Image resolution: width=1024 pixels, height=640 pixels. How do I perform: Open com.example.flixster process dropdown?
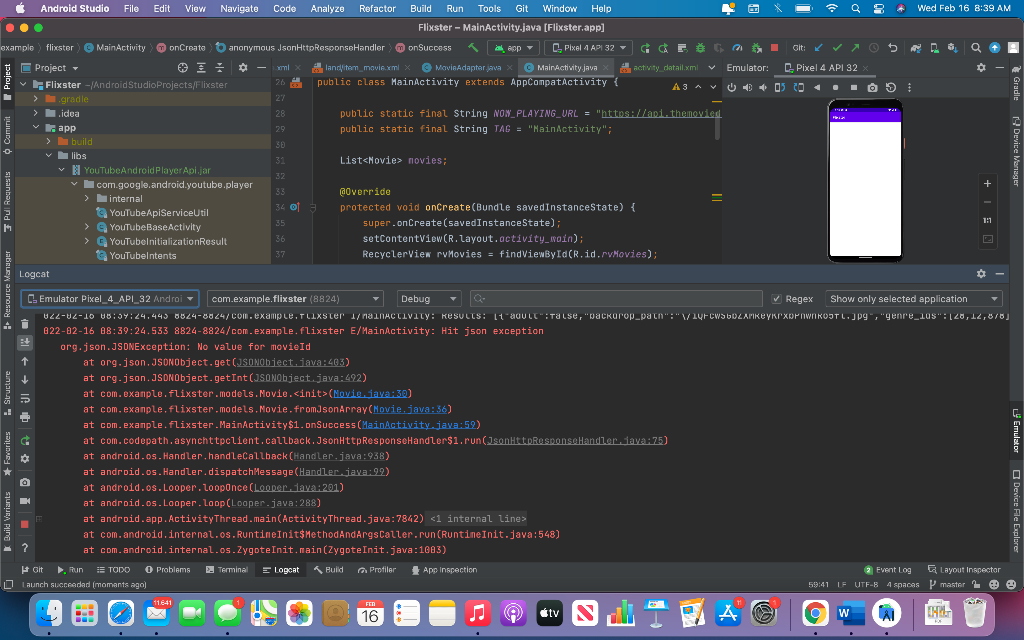coord(295,299)
